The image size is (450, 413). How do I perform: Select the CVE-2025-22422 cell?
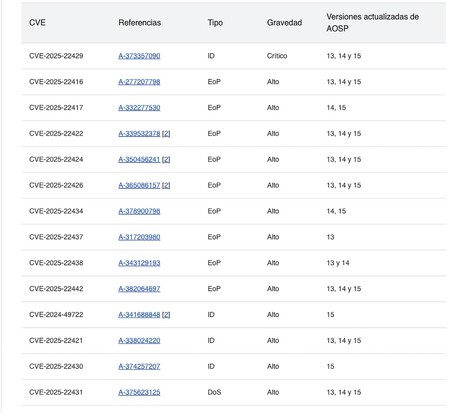pos(56,134)
